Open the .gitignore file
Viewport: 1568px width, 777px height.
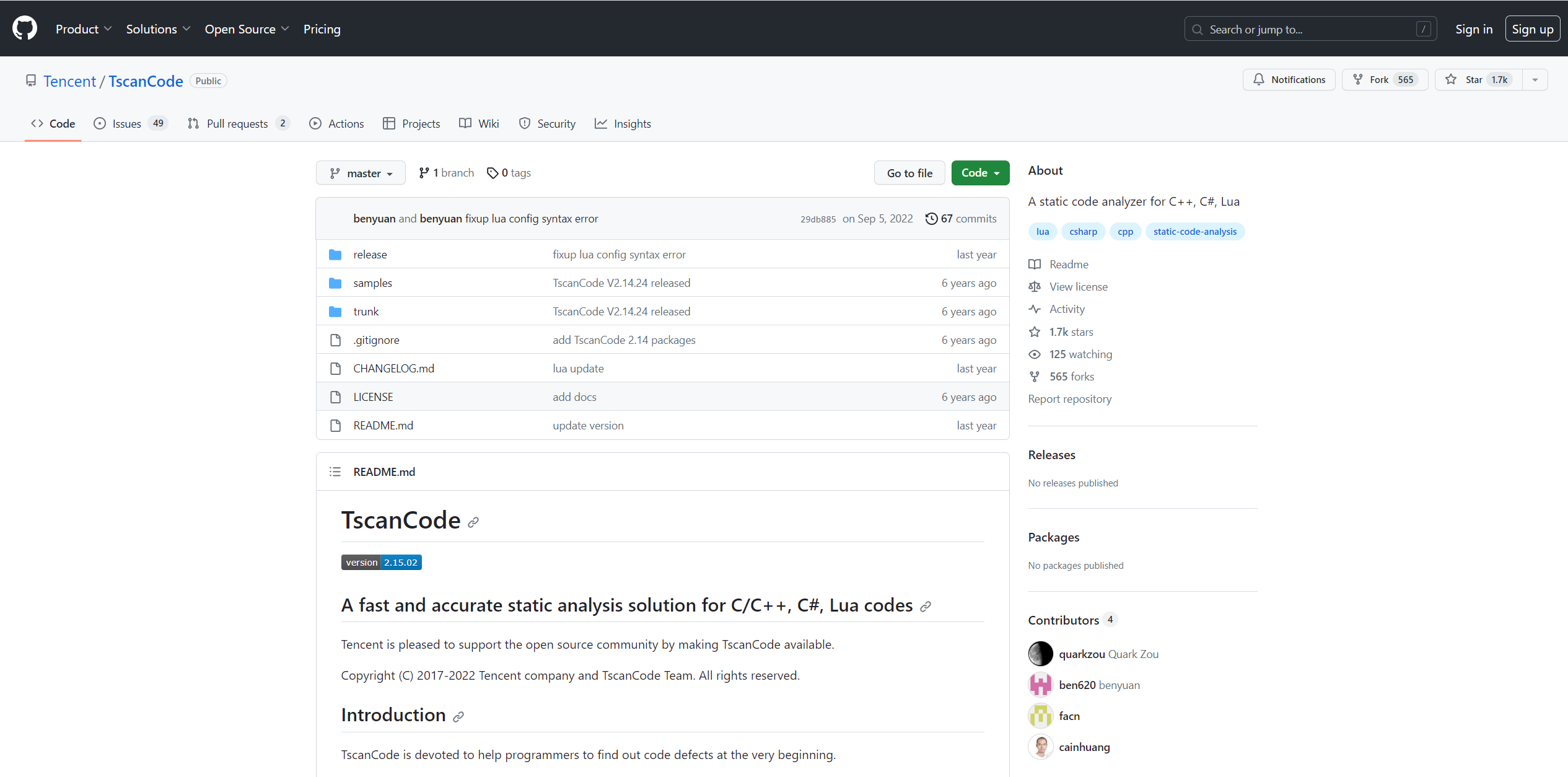point(376,340)
